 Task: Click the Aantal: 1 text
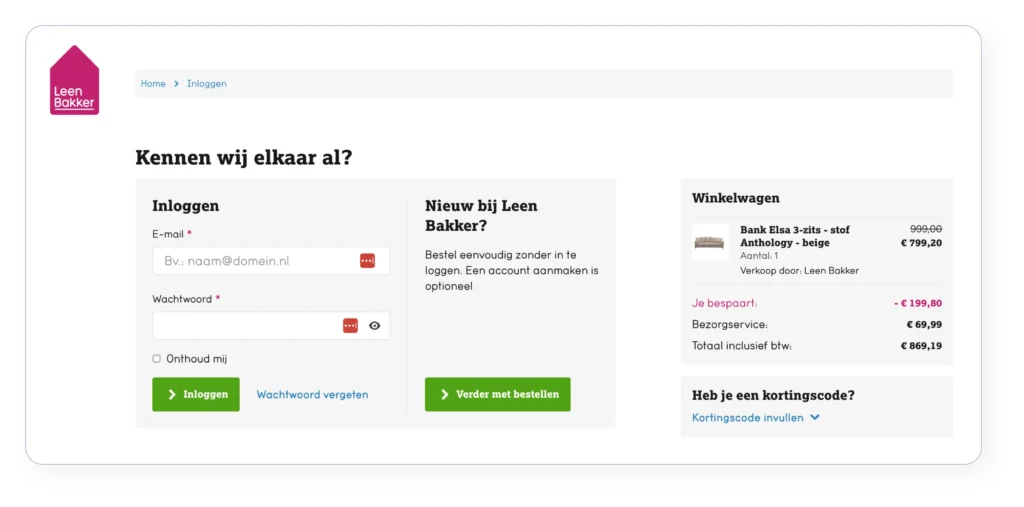(759, 256)
